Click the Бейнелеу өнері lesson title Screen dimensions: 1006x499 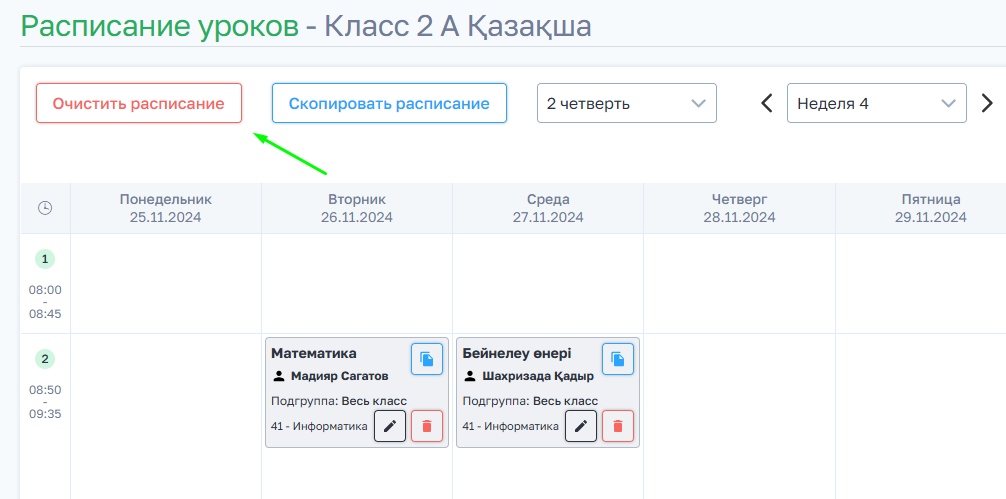pyautogui.click(x=517, y=353)
